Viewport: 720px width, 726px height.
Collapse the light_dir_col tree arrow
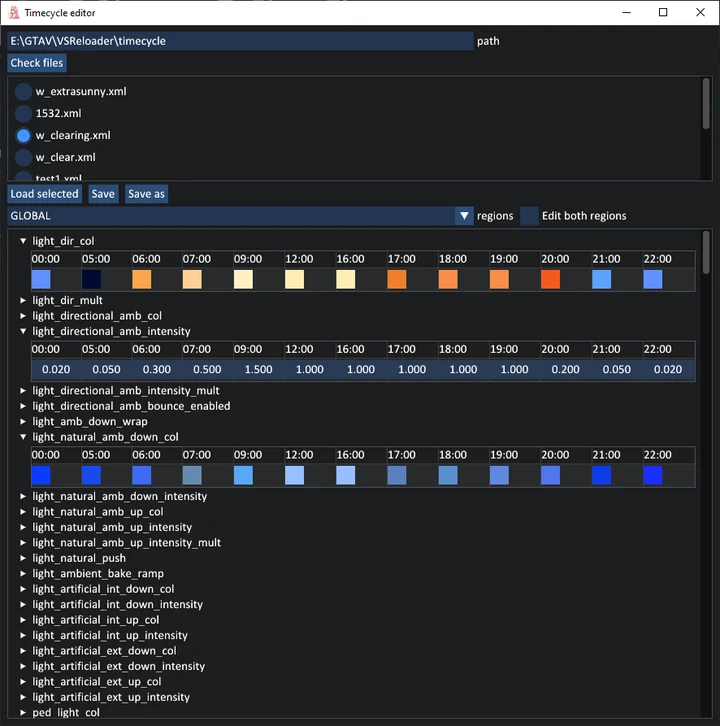click(23, 241)
